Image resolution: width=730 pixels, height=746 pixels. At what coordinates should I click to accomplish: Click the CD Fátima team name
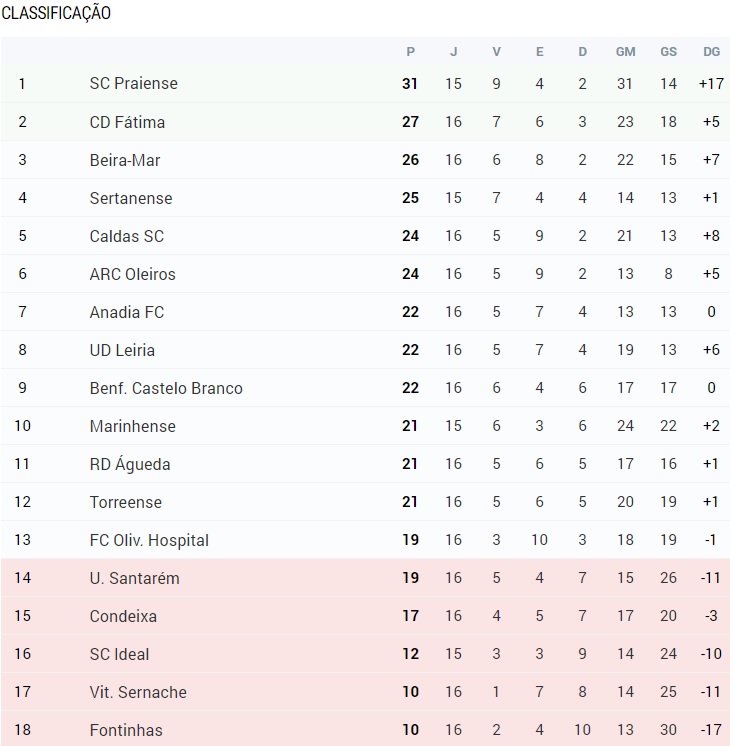point(127,122)
